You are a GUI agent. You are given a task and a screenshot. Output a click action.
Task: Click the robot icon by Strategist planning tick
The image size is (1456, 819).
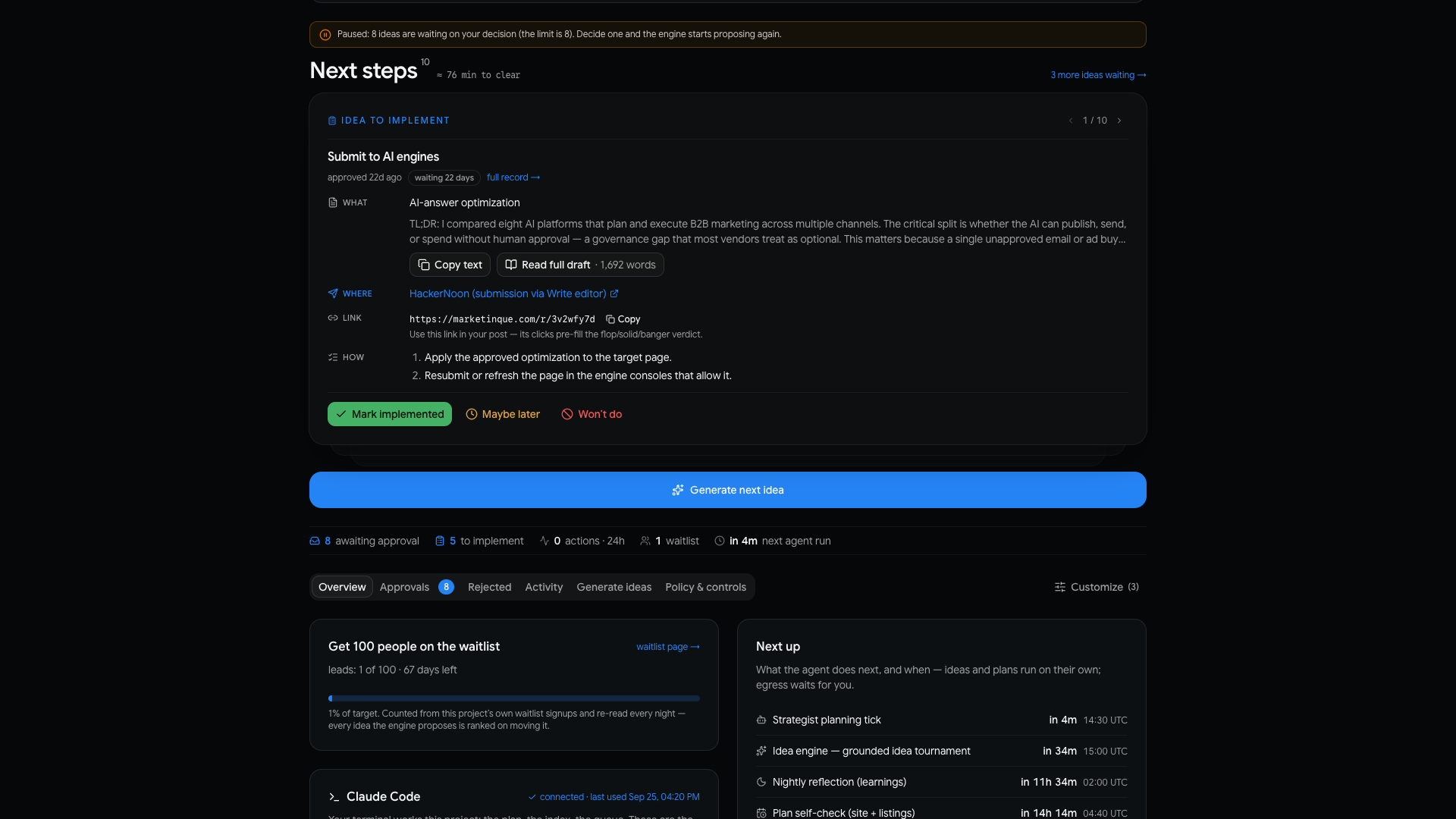[x=761, y=720]
